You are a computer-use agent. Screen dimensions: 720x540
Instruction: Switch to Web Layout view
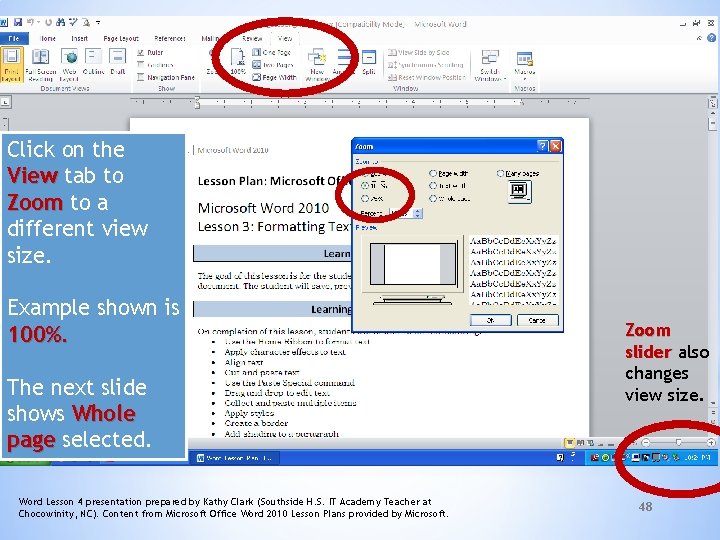(69, 64)
